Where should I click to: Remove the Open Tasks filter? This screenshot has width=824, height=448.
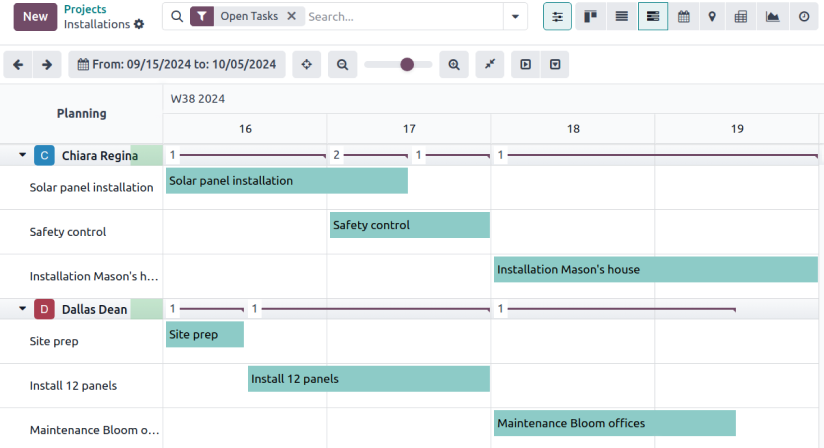[x=291, y=17]
